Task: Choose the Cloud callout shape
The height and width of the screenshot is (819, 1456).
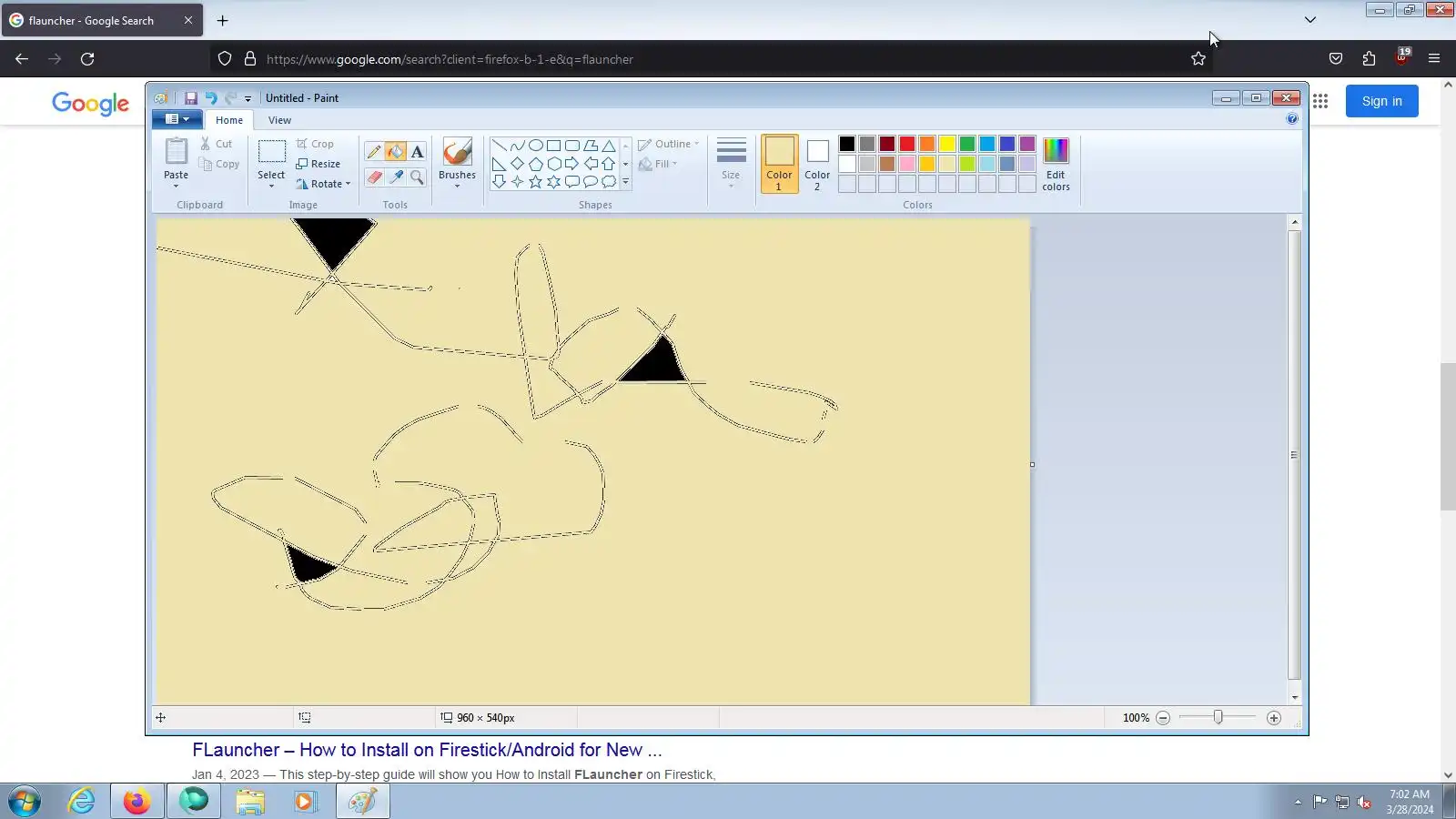Action: [x=608, y=182]
